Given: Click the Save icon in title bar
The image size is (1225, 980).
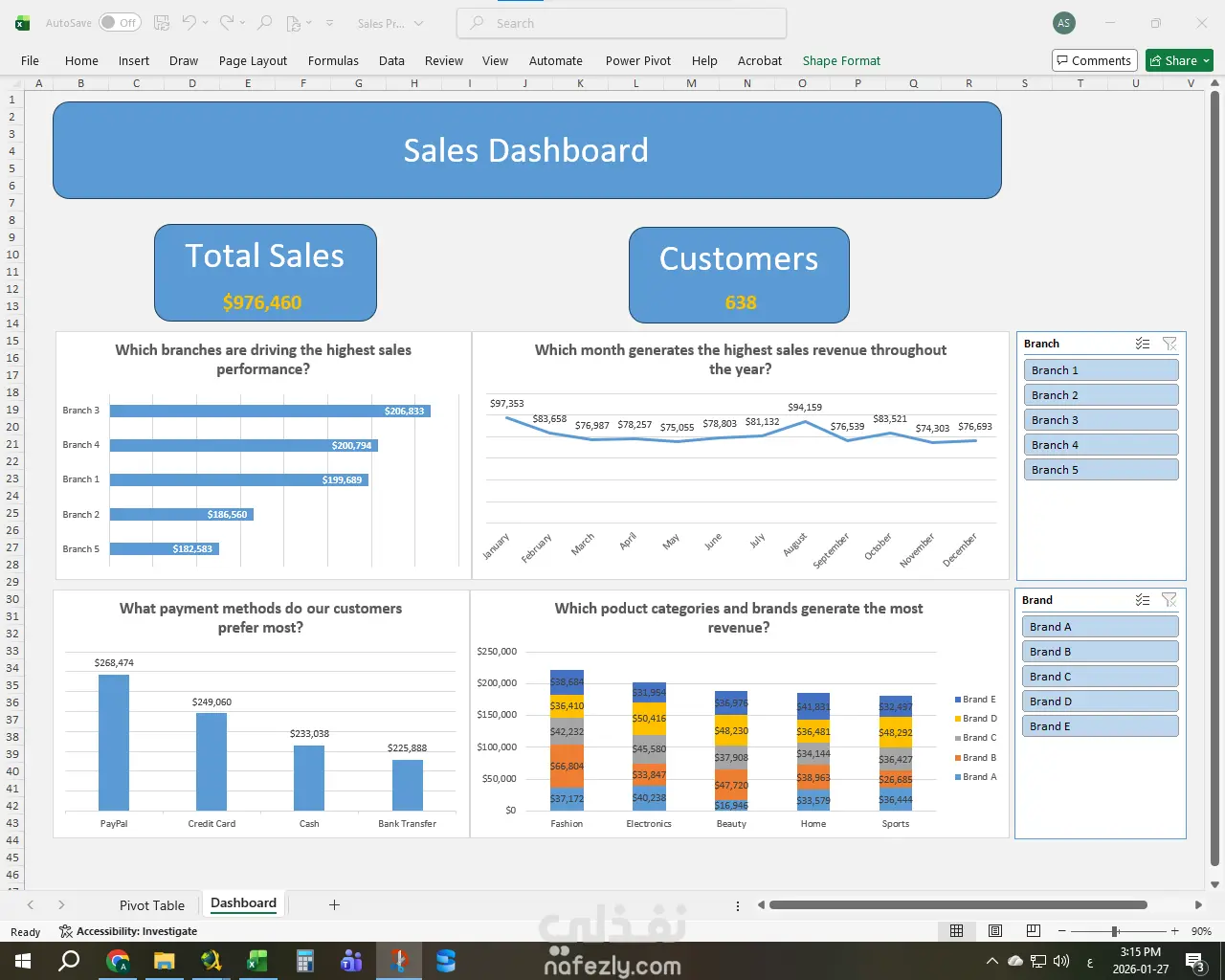Looking at the screenshot, I should [x=162, y=23].
